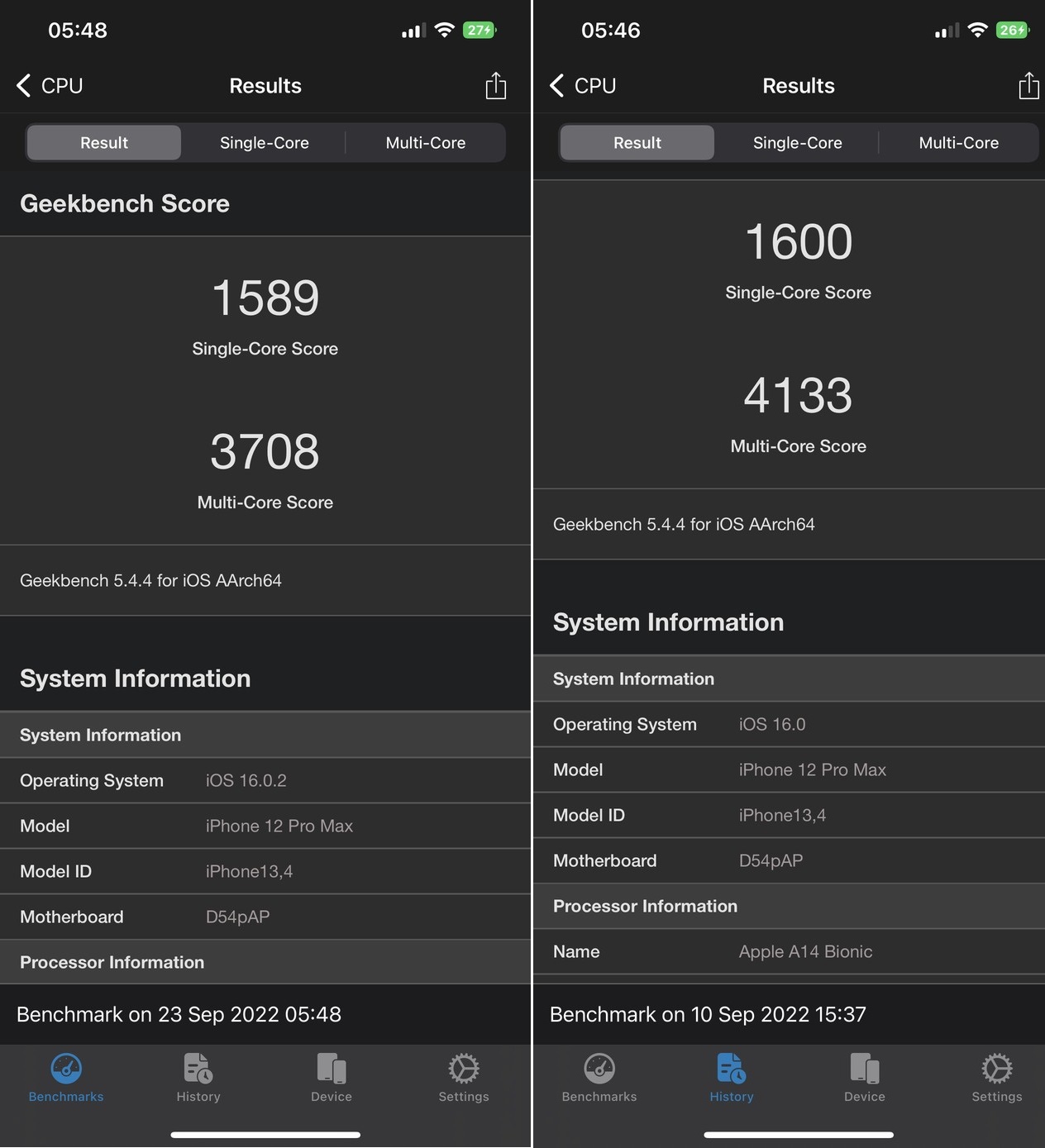
Task: Open History tab in right screen
Action: (732, 1078)
